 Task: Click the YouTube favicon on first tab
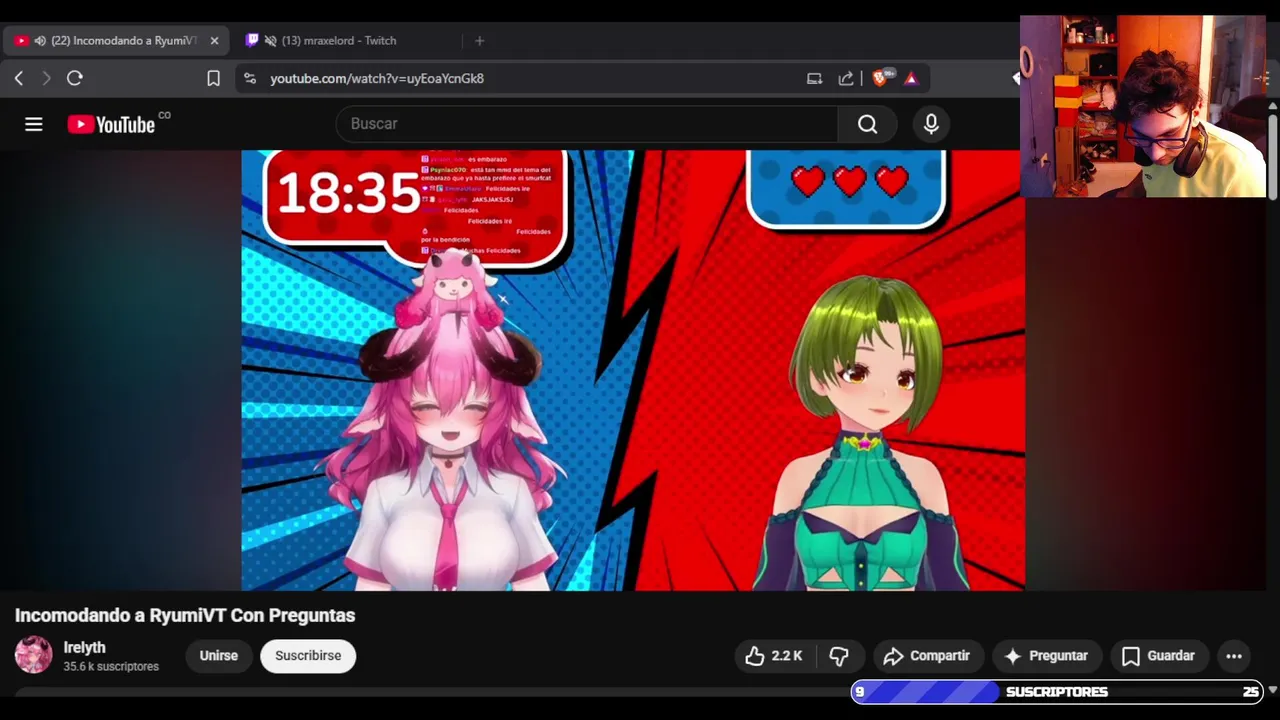coord(21,41)
